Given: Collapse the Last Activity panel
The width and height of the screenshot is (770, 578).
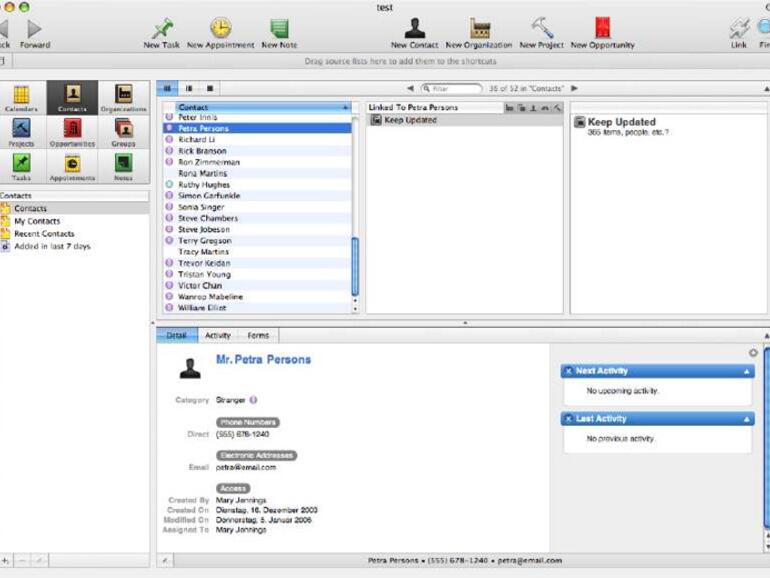Looking at the screenshot, I should [747, 419].
